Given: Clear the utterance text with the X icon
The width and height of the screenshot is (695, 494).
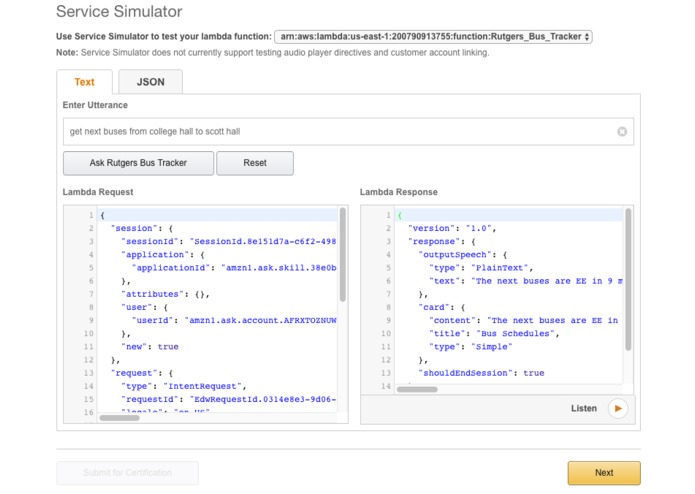Looking at the screenshot, I should pyautogui.click(x=622, y=131).
